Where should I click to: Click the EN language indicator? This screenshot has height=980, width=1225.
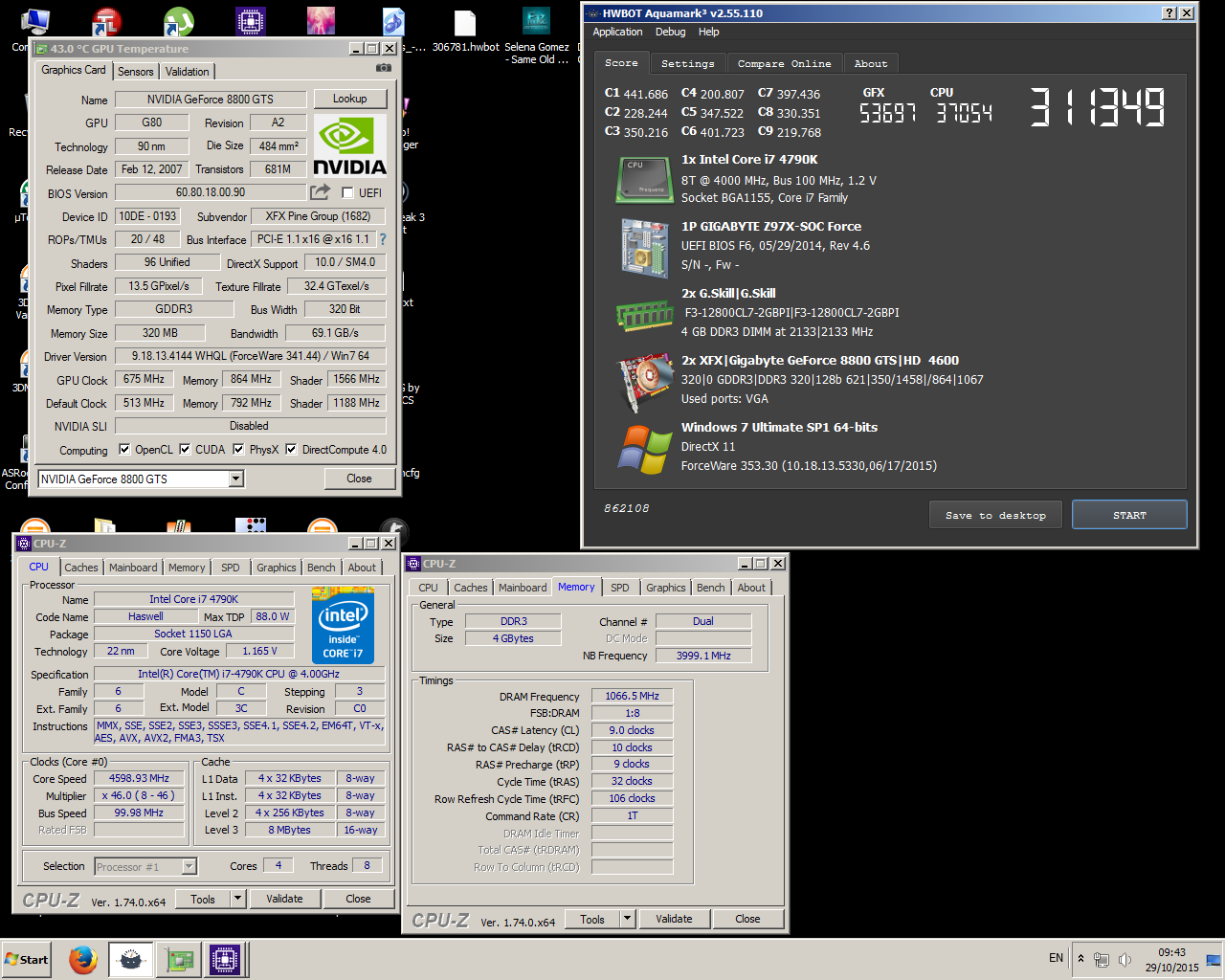pyautogui.click(x=1056, y=958)
